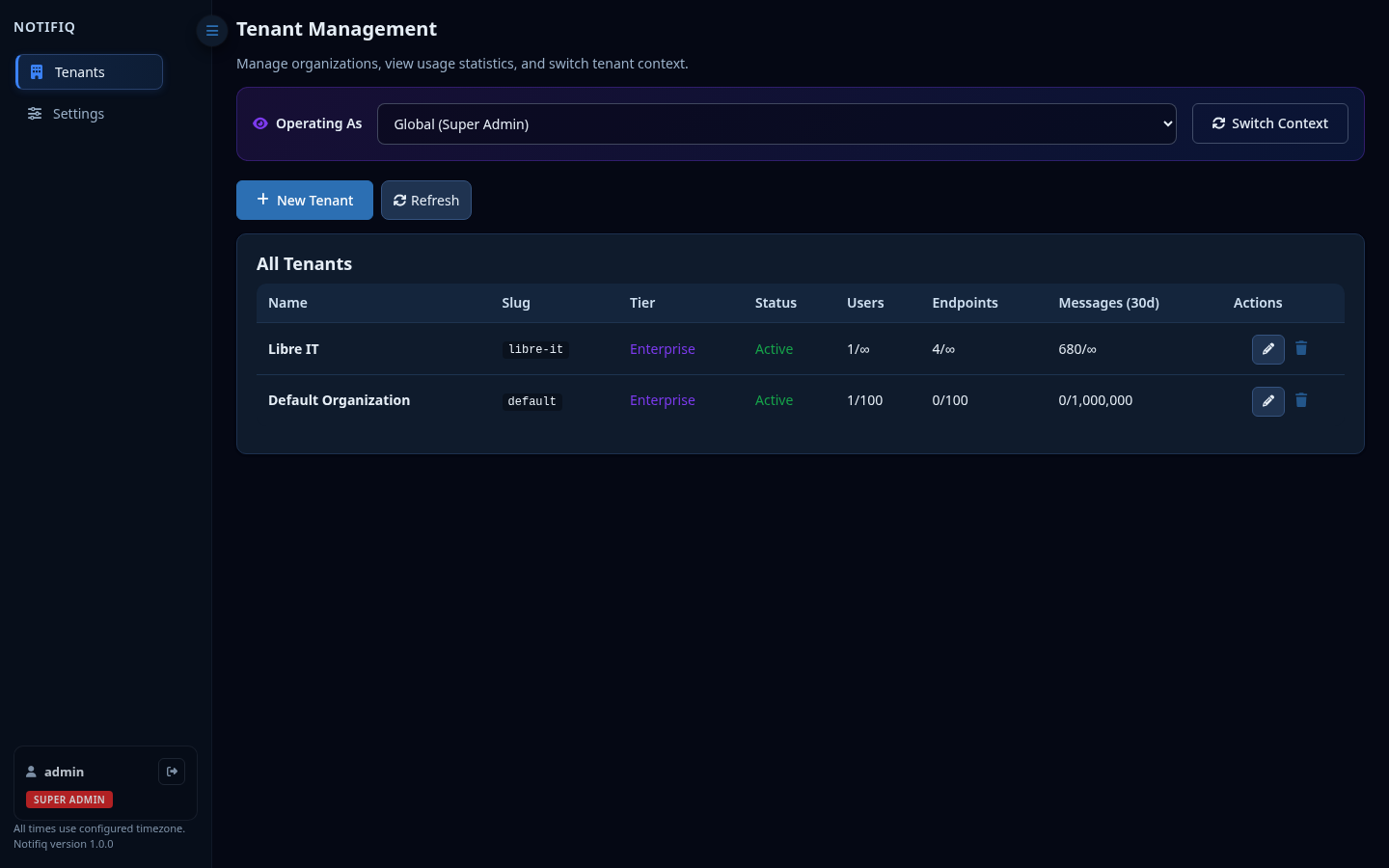Click the Messages (30d) column header
The image size is (1389, 868).
[x=1108, y=303]
